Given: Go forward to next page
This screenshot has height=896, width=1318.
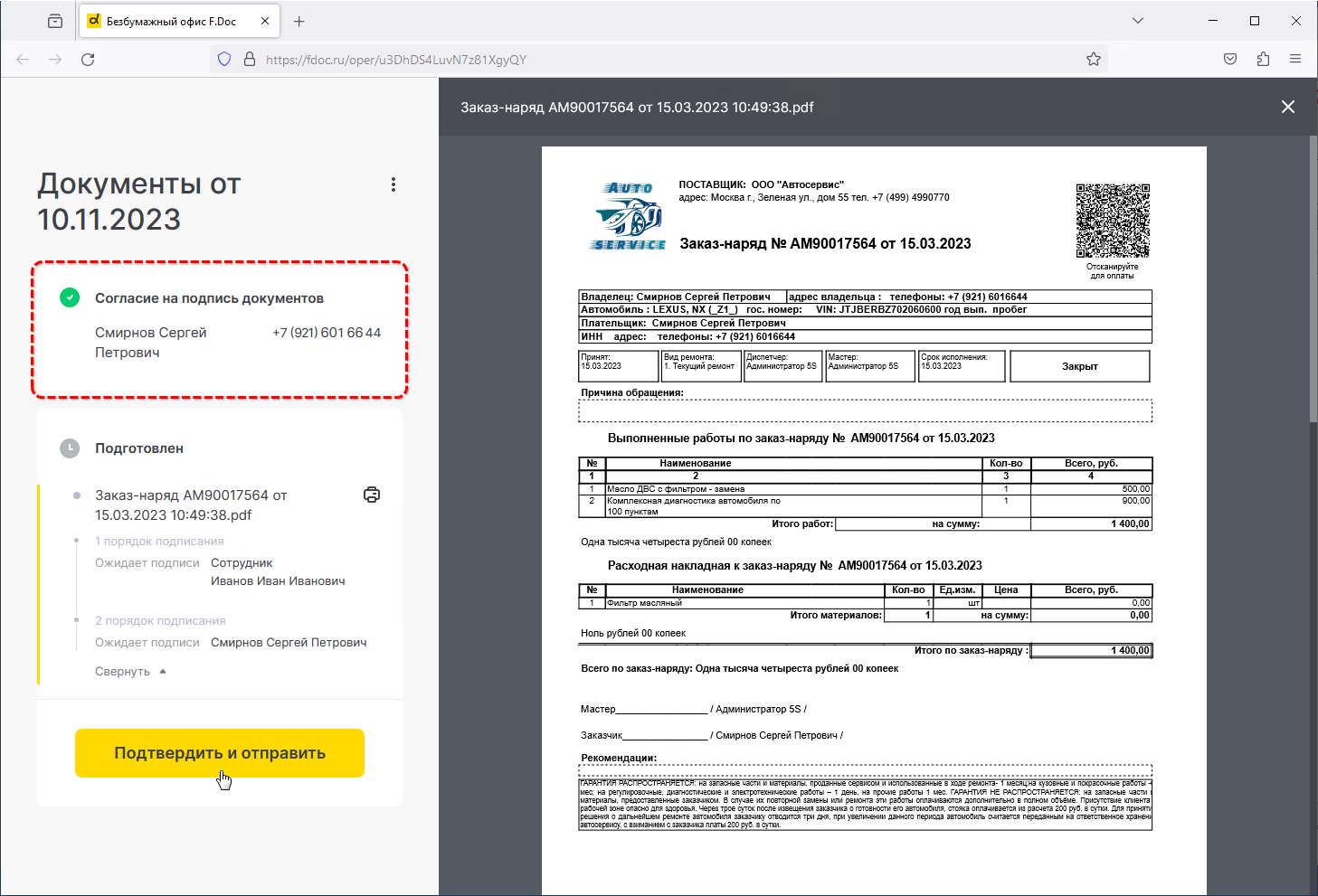Looking at the screenshot, I should pyautogui.click(x=55, y=60).
